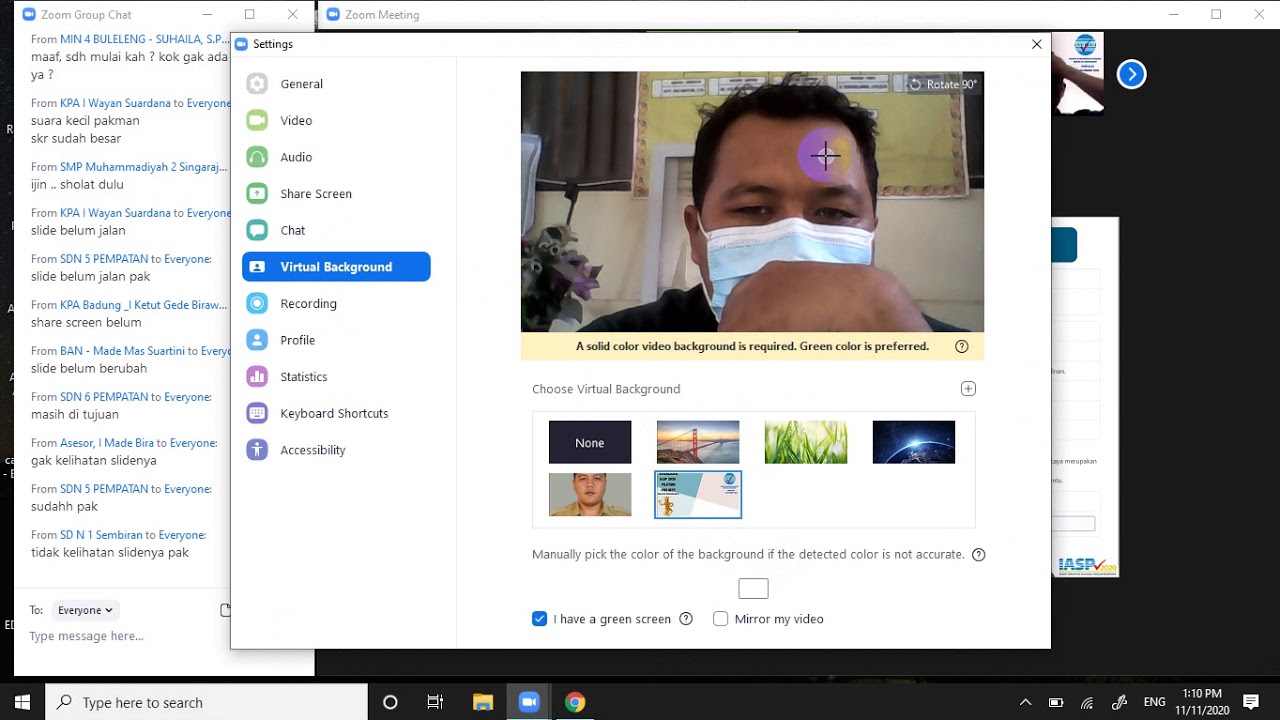This screenshot has width=1280, height=720.
Task: Select the man portrait background thumbnail
Action: tap(590, 495)
